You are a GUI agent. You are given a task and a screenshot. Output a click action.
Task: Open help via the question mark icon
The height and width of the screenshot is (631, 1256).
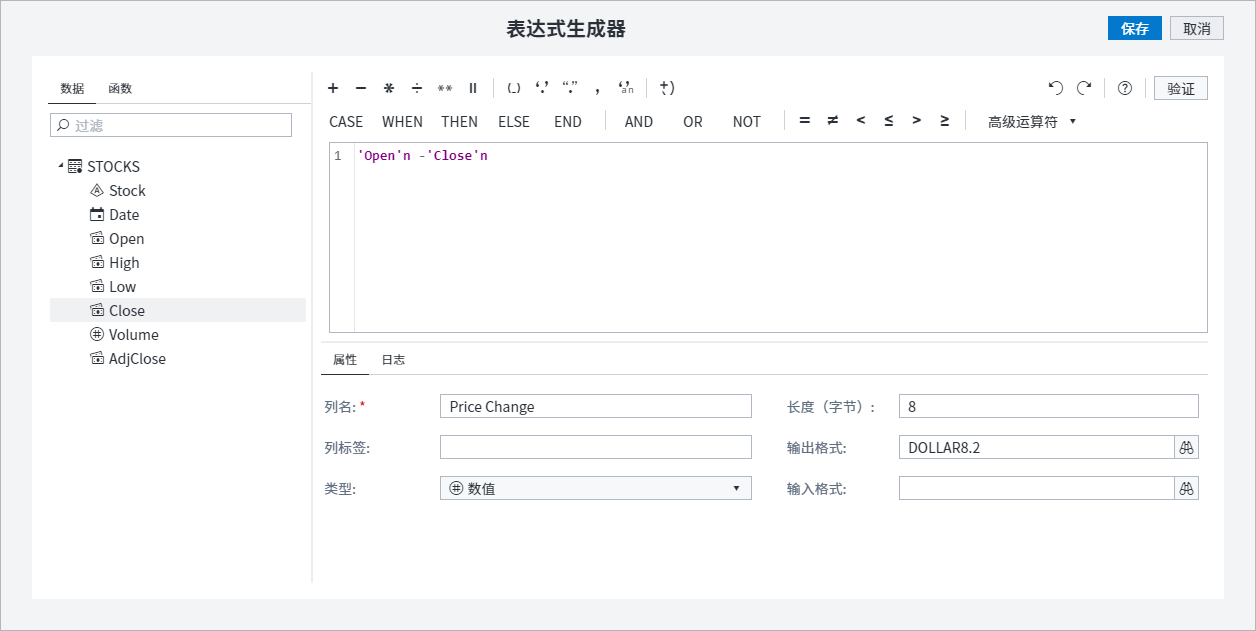coord(1124,88)
